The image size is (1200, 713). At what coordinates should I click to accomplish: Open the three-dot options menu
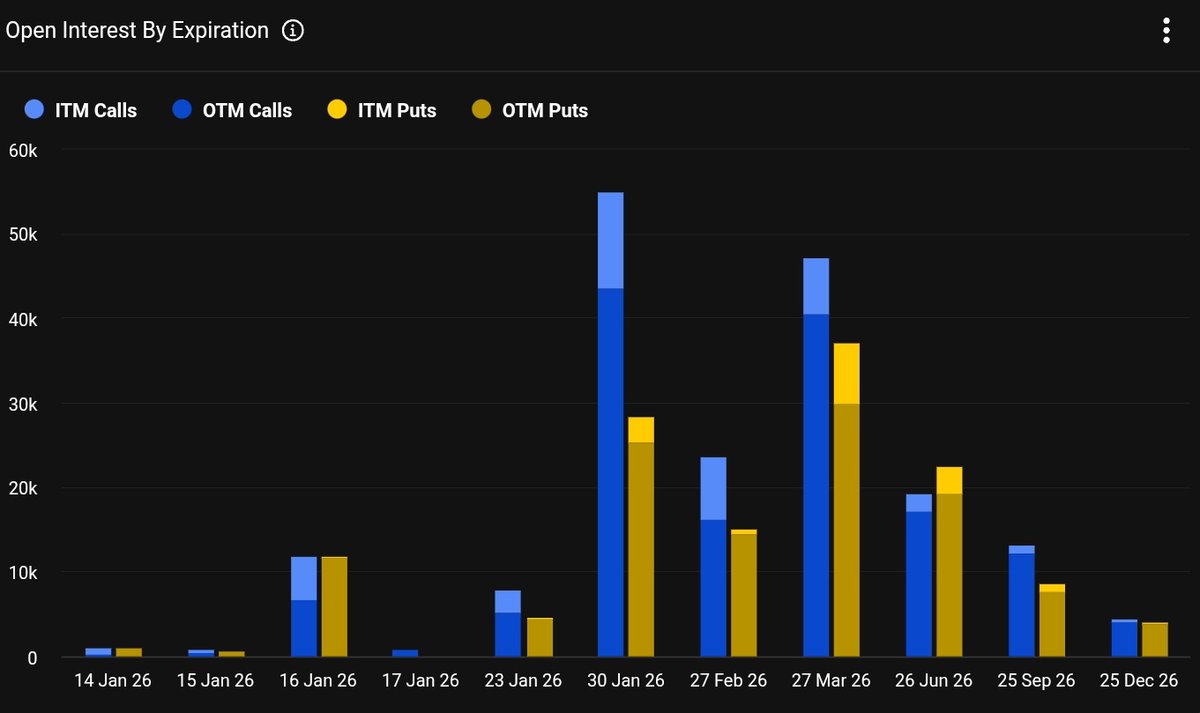click(1166, 31)
